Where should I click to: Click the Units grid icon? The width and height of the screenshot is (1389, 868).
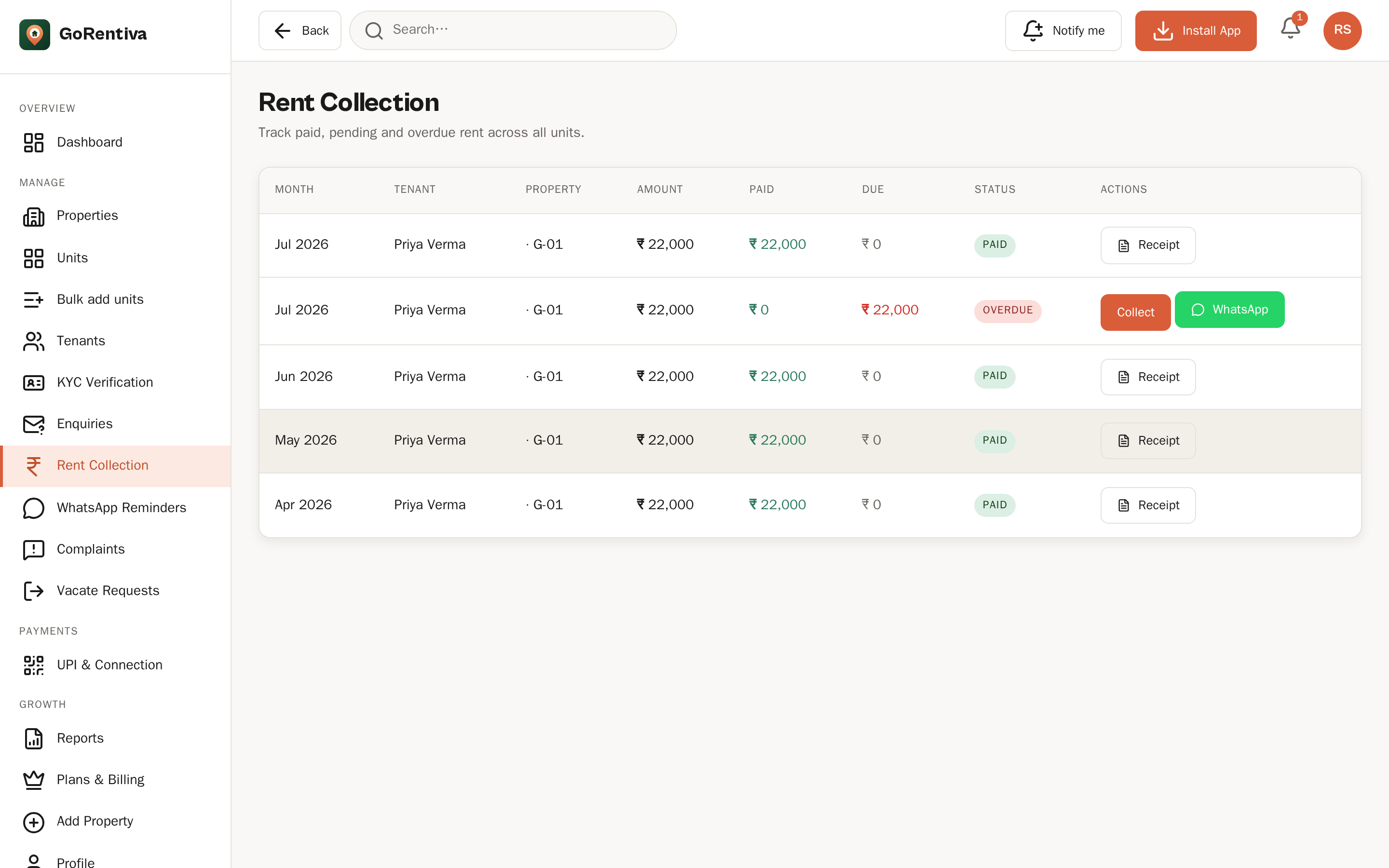pos(33,258)
